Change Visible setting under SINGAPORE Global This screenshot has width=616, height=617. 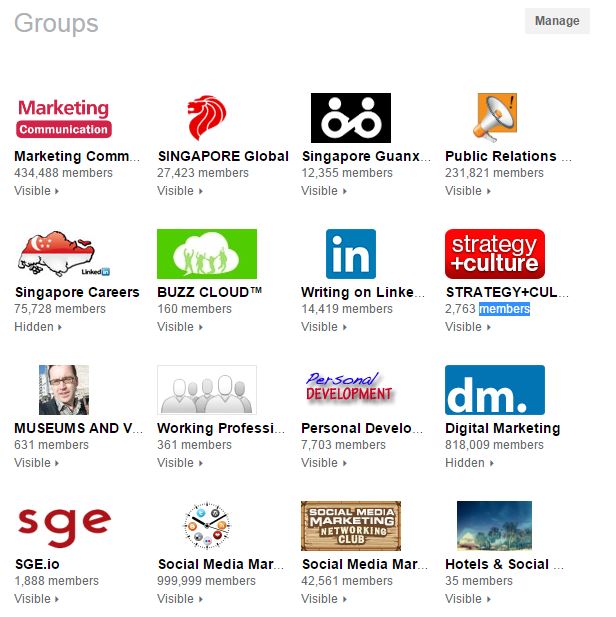[x=180, y=191]
